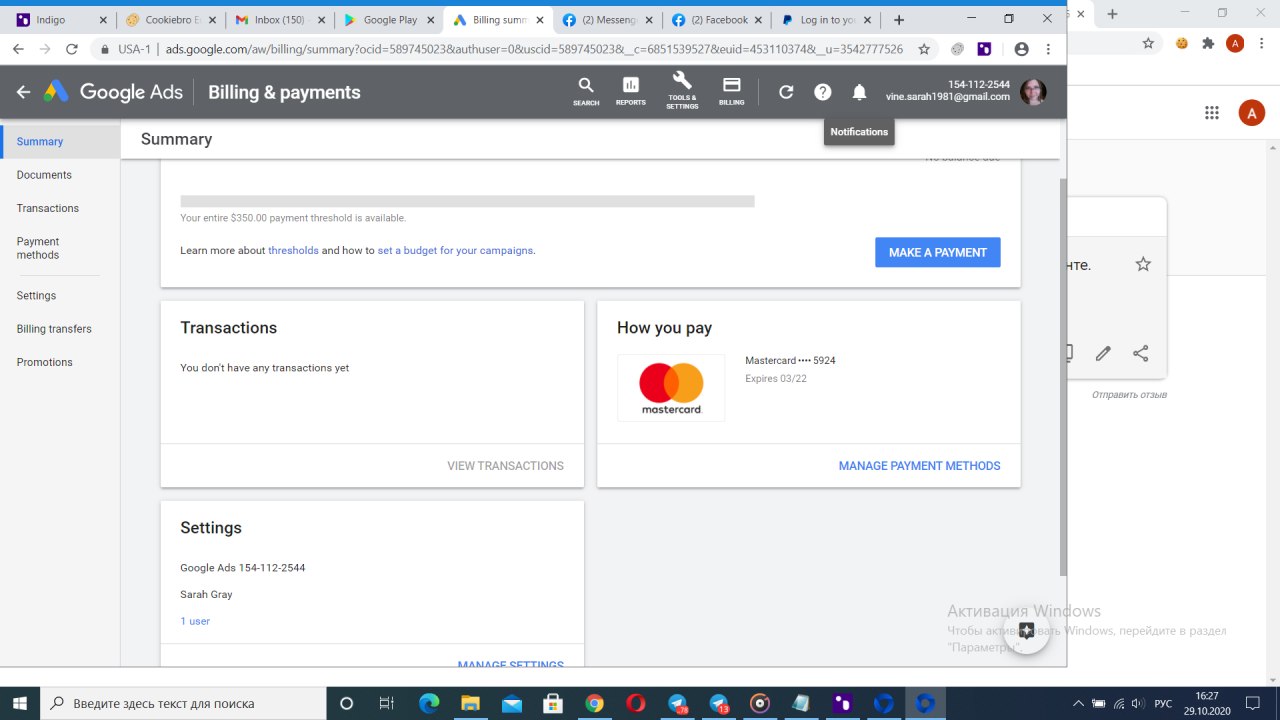This screenshot has height=720, width=1280.
Task: Open the Search tool in Google Ads header
Action: tap(586, 91)
